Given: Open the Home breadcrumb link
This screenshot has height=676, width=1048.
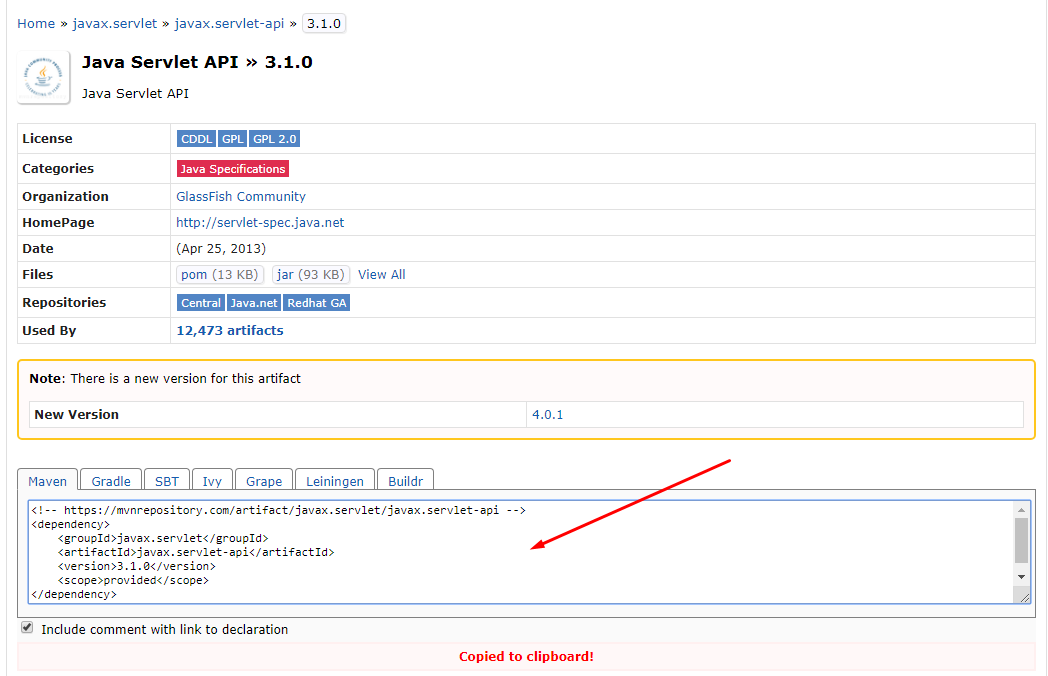Looking at the screenshot, I should pos(36,22).
